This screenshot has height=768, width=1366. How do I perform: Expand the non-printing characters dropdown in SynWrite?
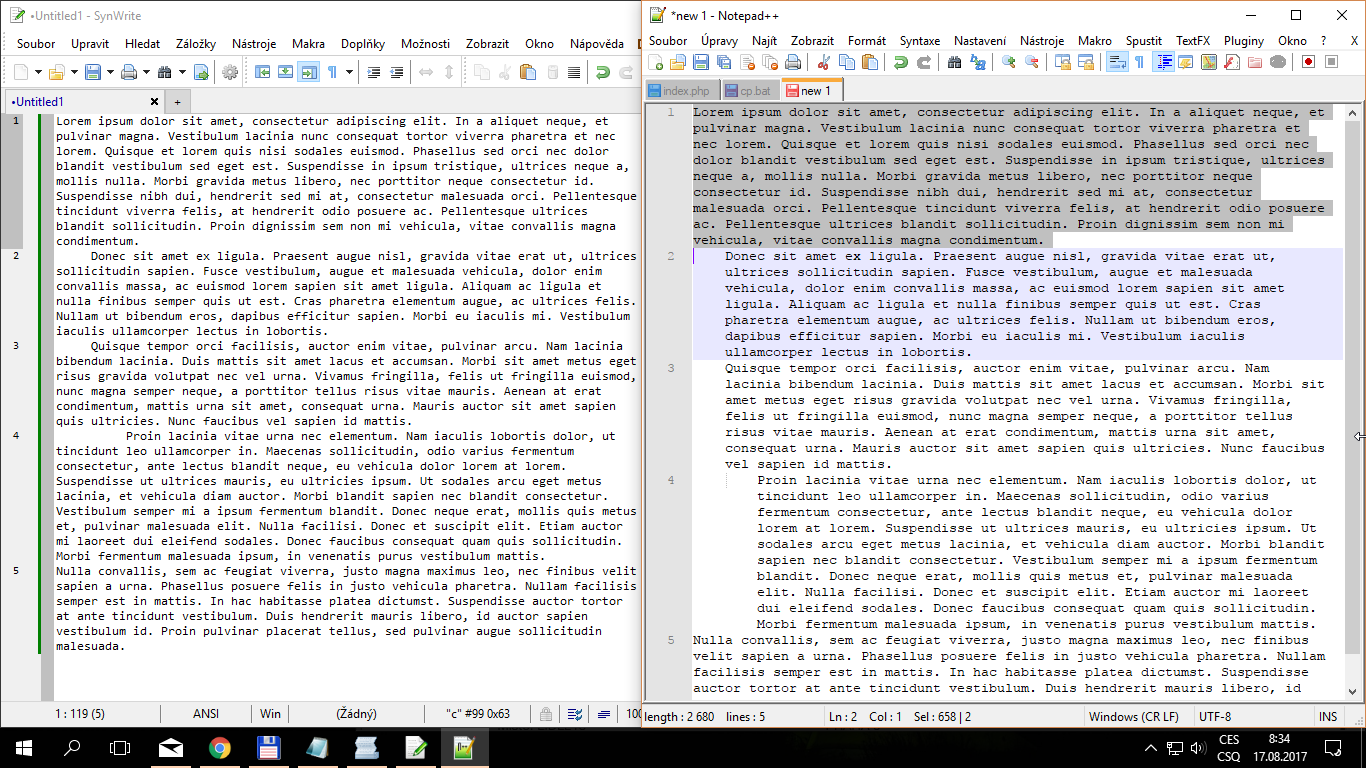pyautogui.click(x=348, y=72)
